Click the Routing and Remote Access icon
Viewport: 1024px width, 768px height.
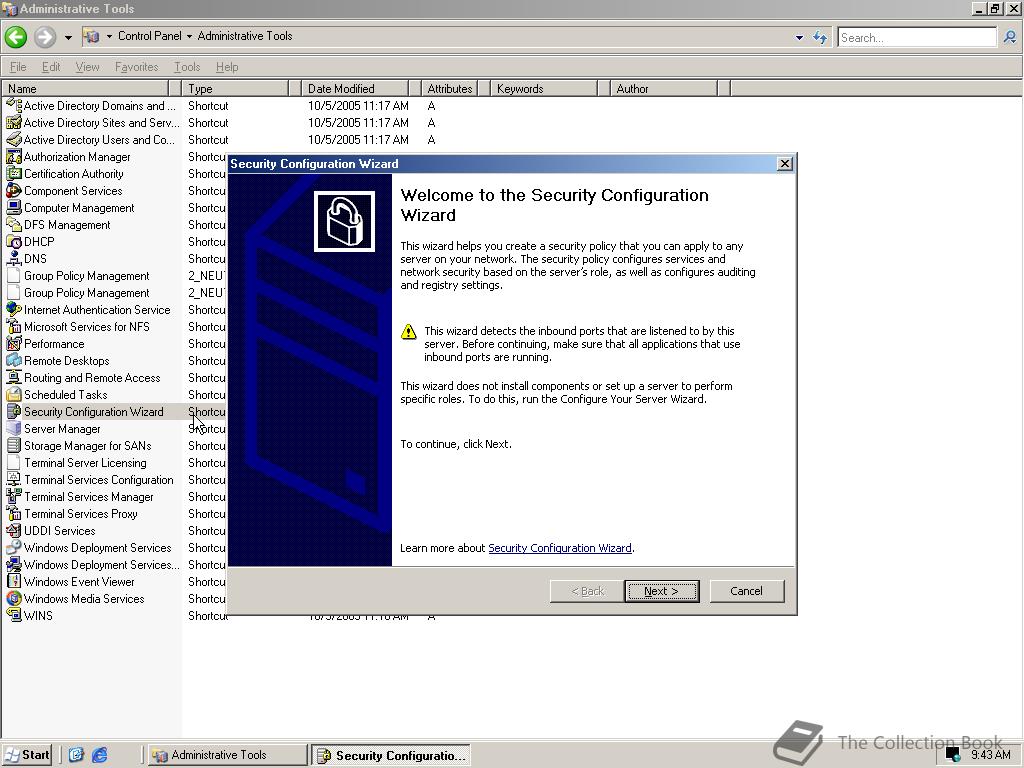pos(14,377)
